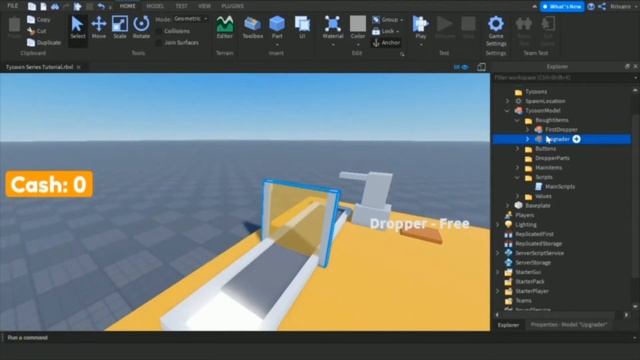Expand the Upgrader model
The height and width of the screenshot is (360, 640).
point(527,139)
